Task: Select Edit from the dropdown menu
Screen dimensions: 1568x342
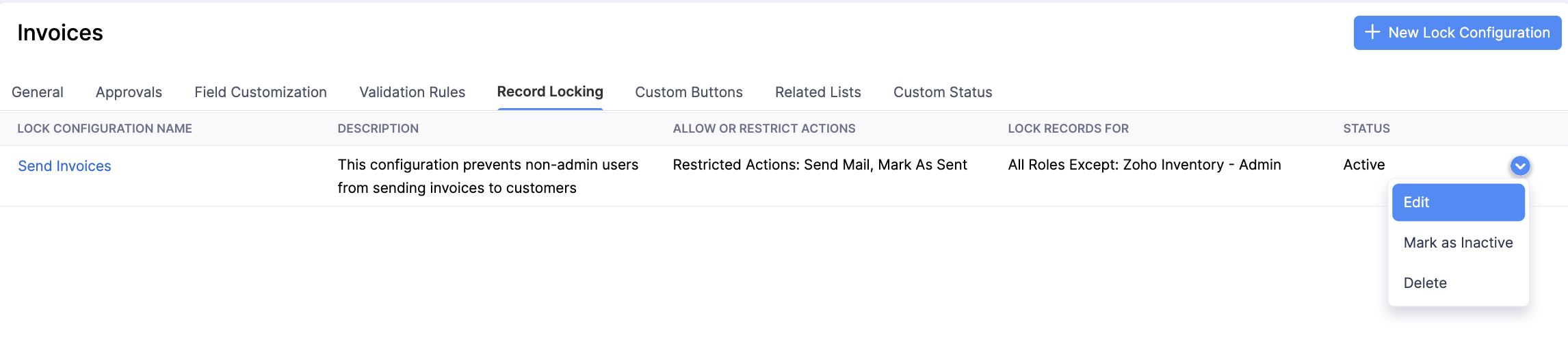Action: click(x=1458, y=202)
